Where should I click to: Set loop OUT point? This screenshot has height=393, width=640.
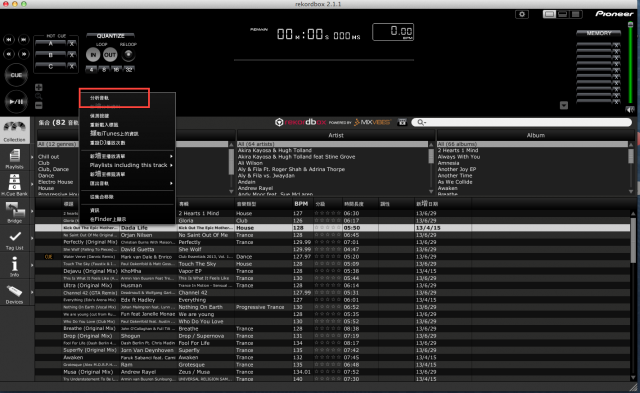tap(110, 55)
